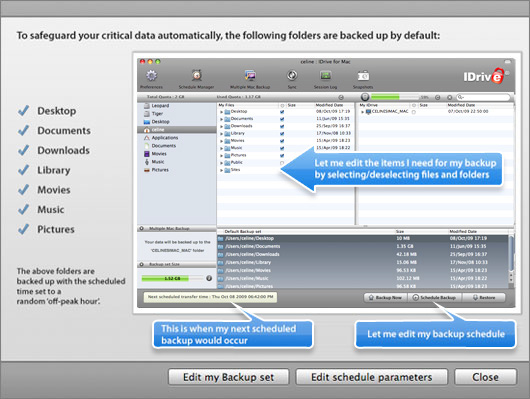Viewport: 530px width, 399px height.
Task: Click the CELINESMAC_MAC computer icon in My IDrive
Action: [368, 112]
